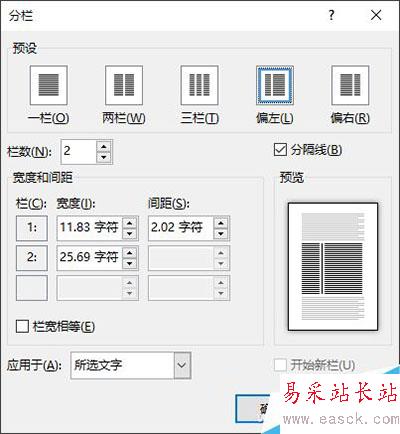Increase column 1 width using up arrow
The height and width of the screenshot is (434, 400).
pyautogui.click(x=130, y=223)
